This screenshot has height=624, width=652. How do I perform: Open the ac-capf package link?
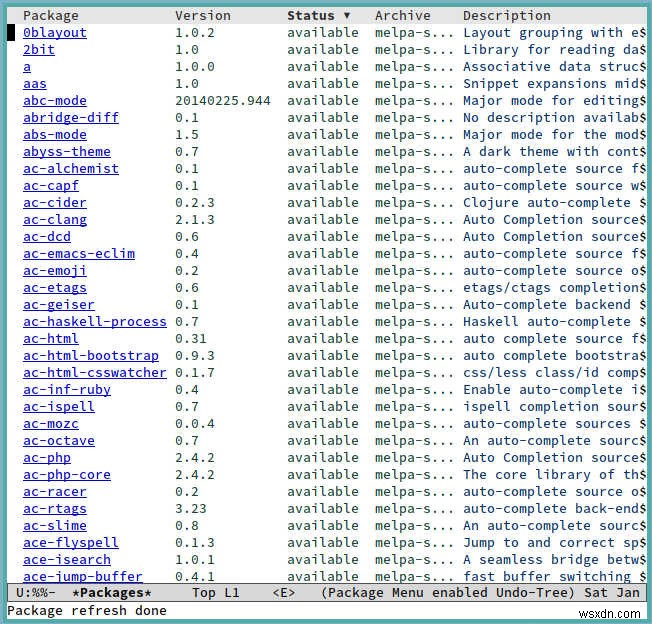click(x=51, y=186)
